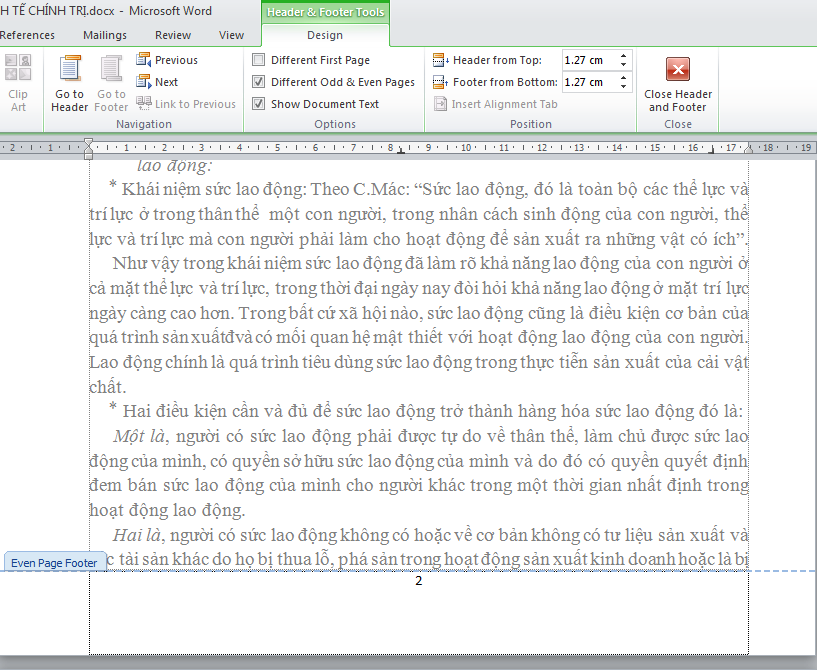Go to Header of the page
The height and width of the screenshot is (670, 817).
click(70, 82)
